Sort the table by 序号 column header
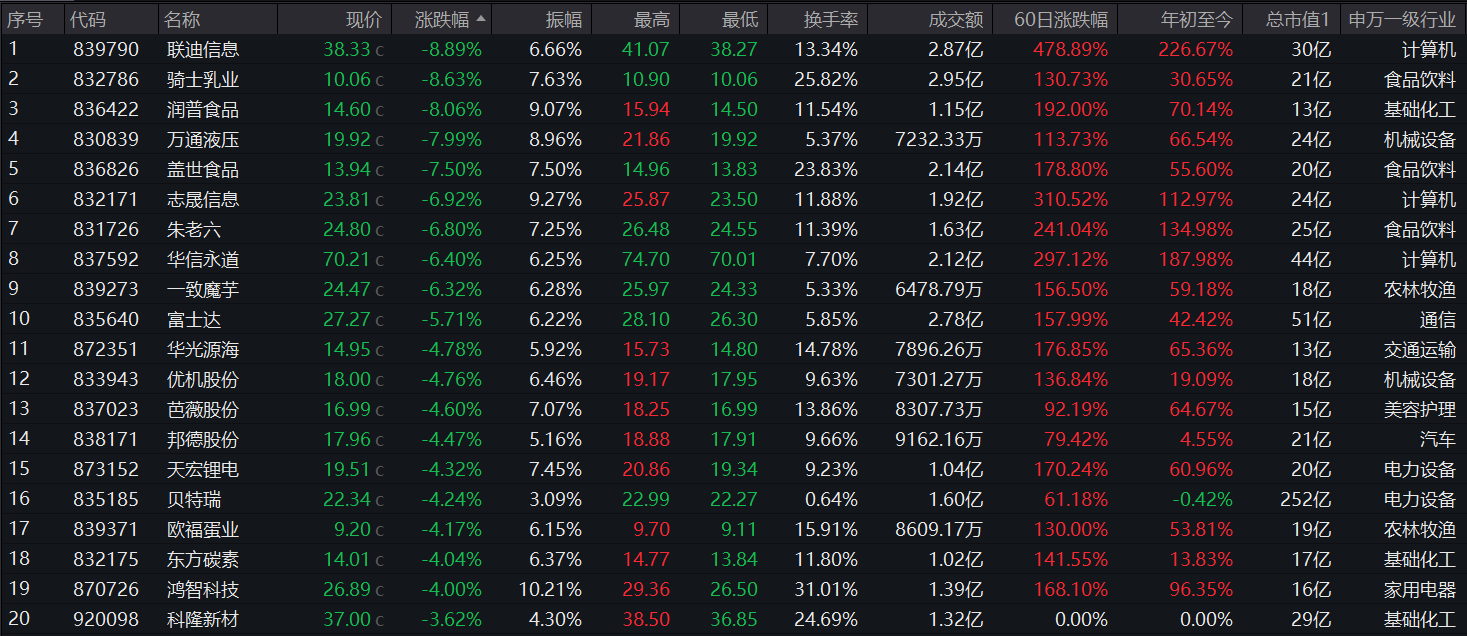The width and height of the screenshot is (1467, 636). [25, 19]
